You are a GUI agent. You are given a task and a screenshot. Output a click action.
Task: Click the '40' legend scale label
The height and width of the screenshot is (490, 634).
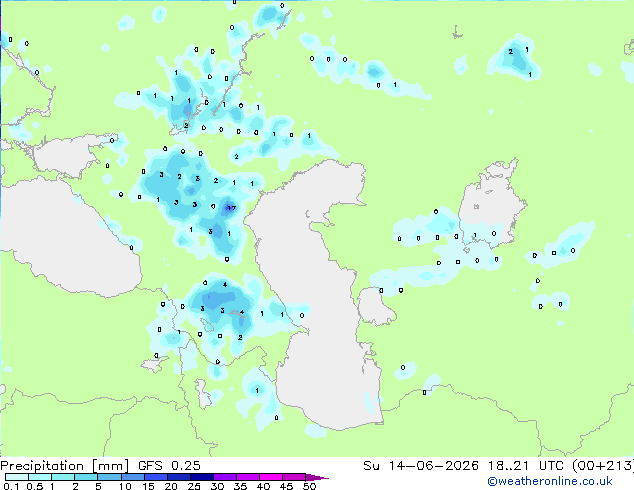coord(263,486)
